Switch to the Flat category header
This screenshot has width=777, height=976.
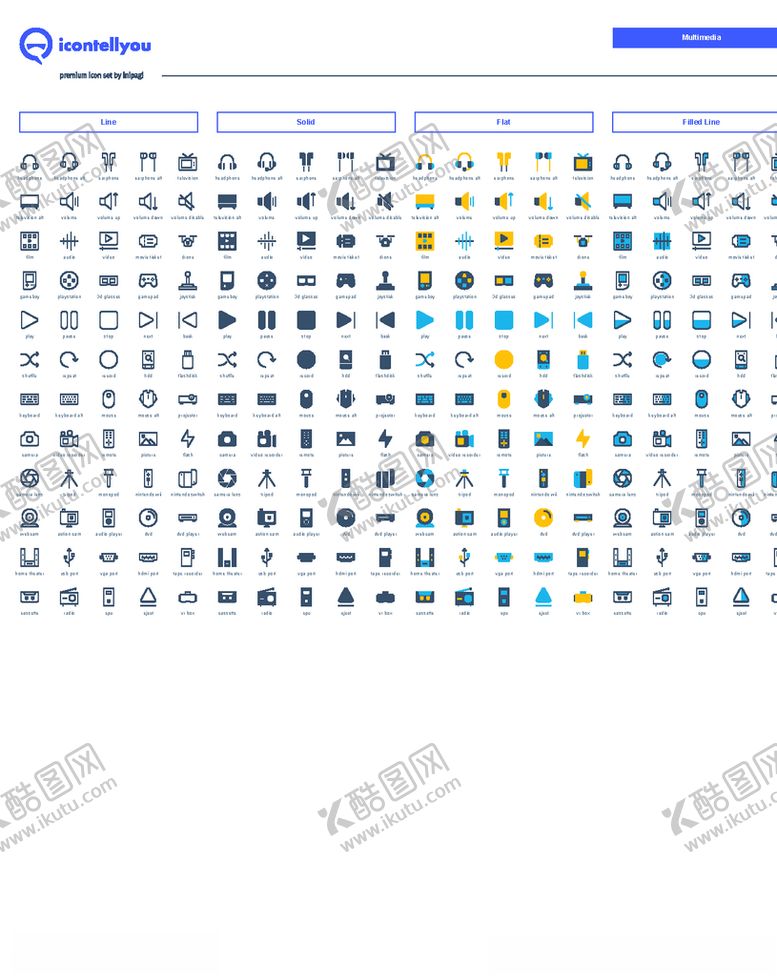pyautogui.click(x=503, y=122)
